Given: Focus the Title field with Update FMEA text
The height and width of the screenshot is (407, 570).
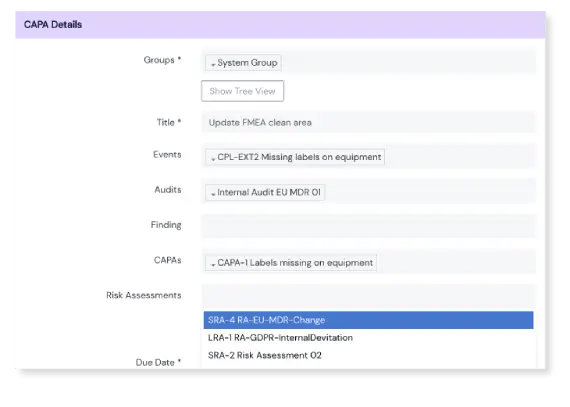Looking at the screenshot, I should pos(368,122).
